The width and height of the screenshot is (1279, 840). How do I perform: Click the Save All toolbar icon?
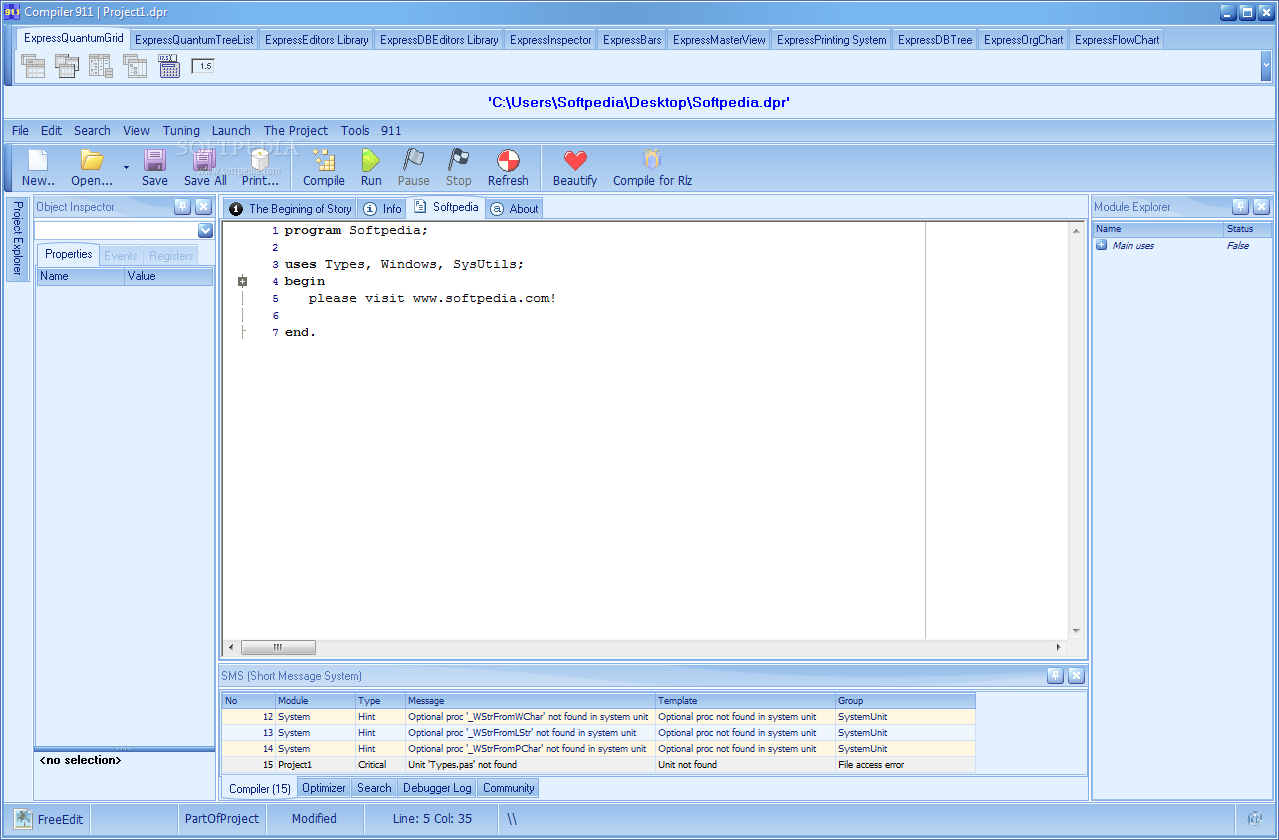[204, 160]
